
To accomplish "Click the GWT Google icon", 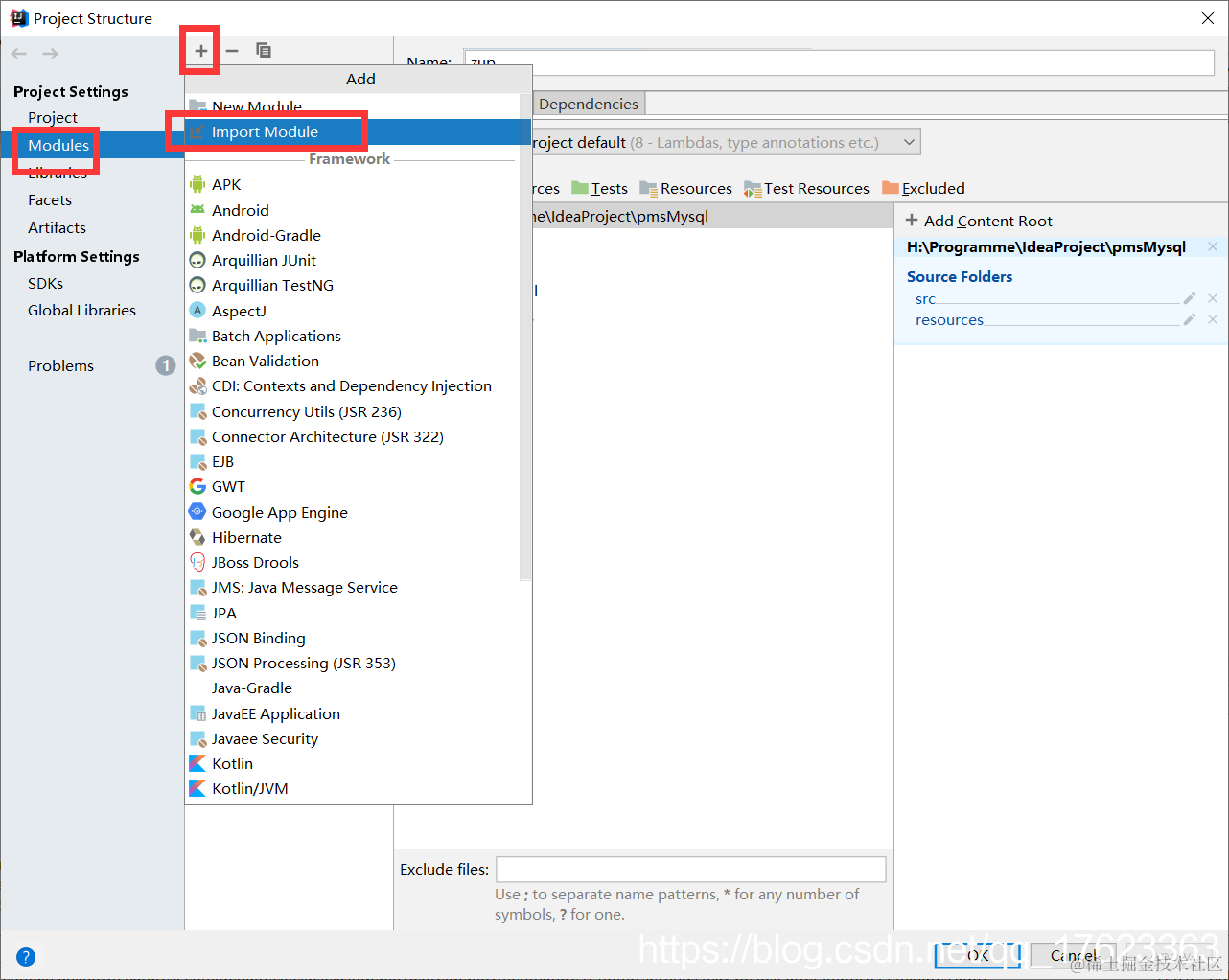I will [197, 486].
